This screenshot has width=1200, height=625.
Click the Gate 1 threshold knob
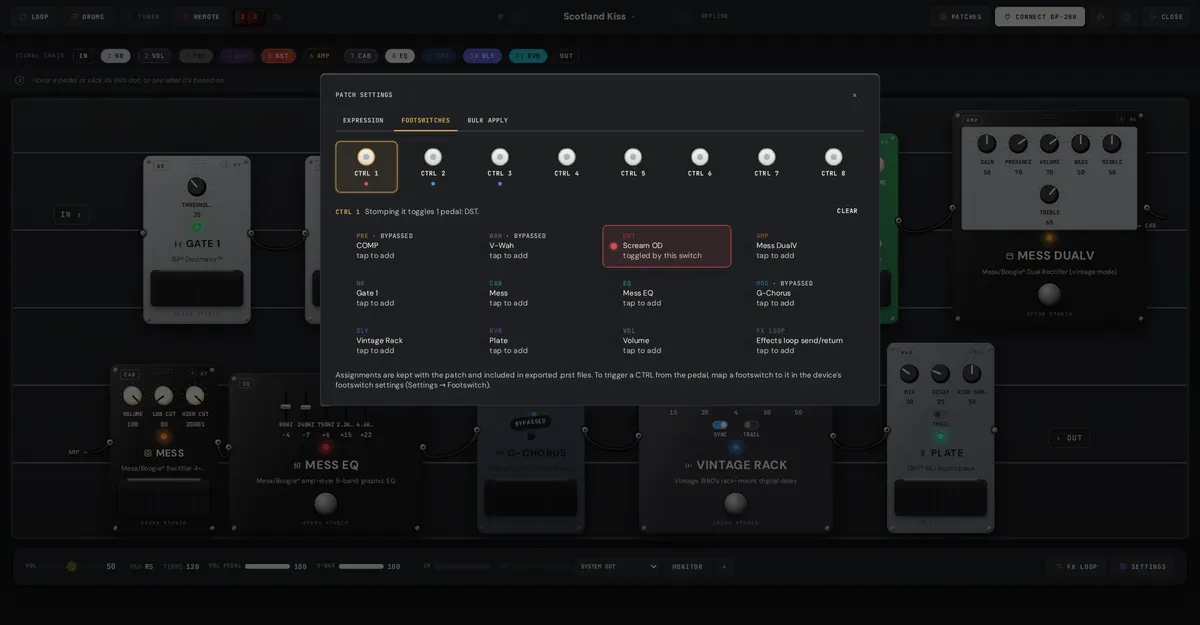point(197,187)
